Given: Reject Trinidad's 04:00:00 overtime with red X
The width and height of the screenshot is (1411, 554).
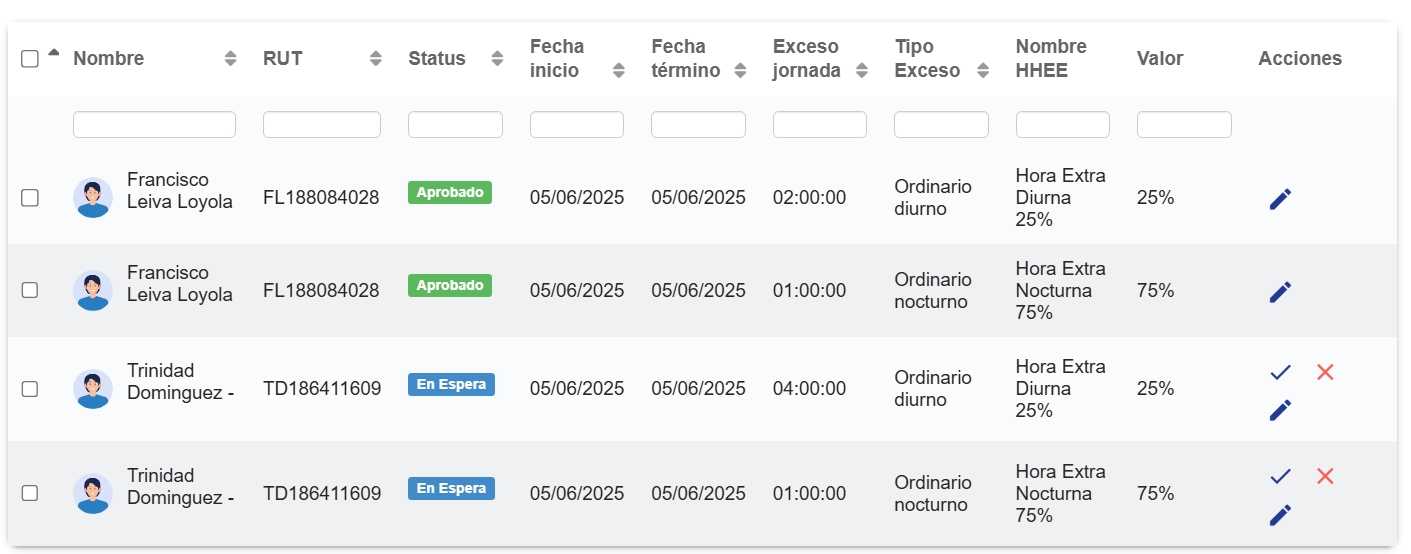Looking at the screenshot, I should tap(1325, 372).
